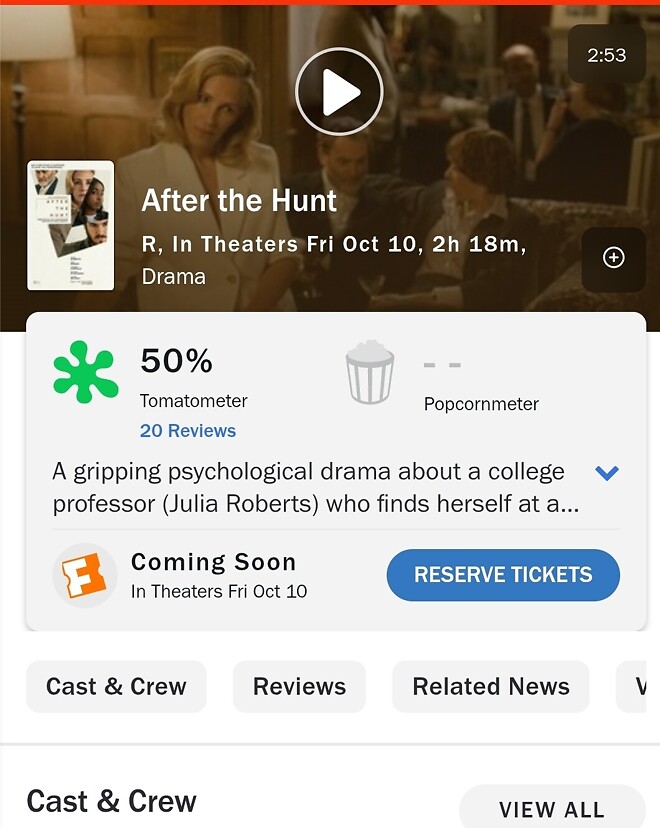660x828 pixels.
Task: Click the green Tomatometer splat icon
Action: (85, 372)
